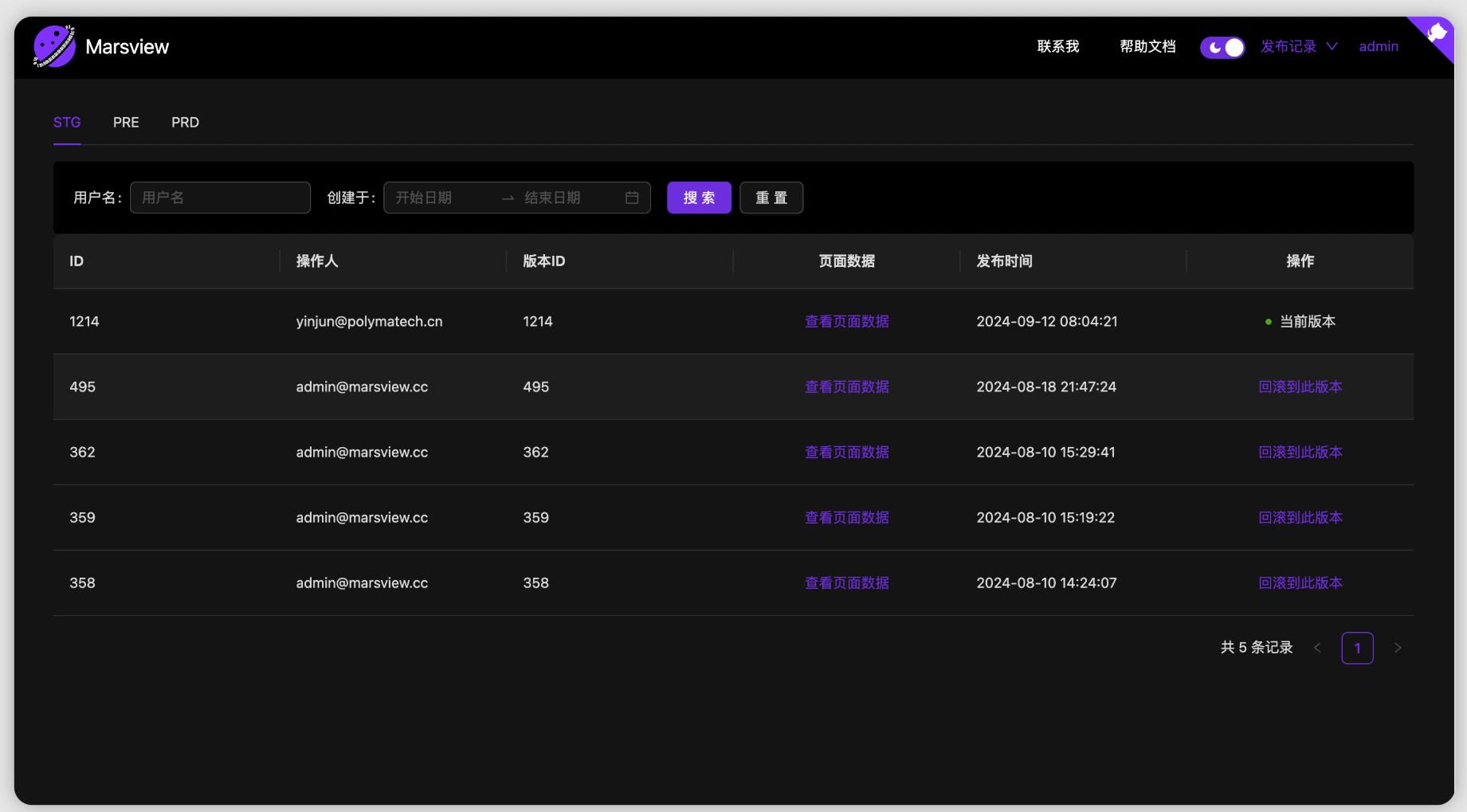Viewport: 1467px width, 812px height.
Task: Switch to the PRE tab
Action: pyautogui.click(x=126, y=122)
